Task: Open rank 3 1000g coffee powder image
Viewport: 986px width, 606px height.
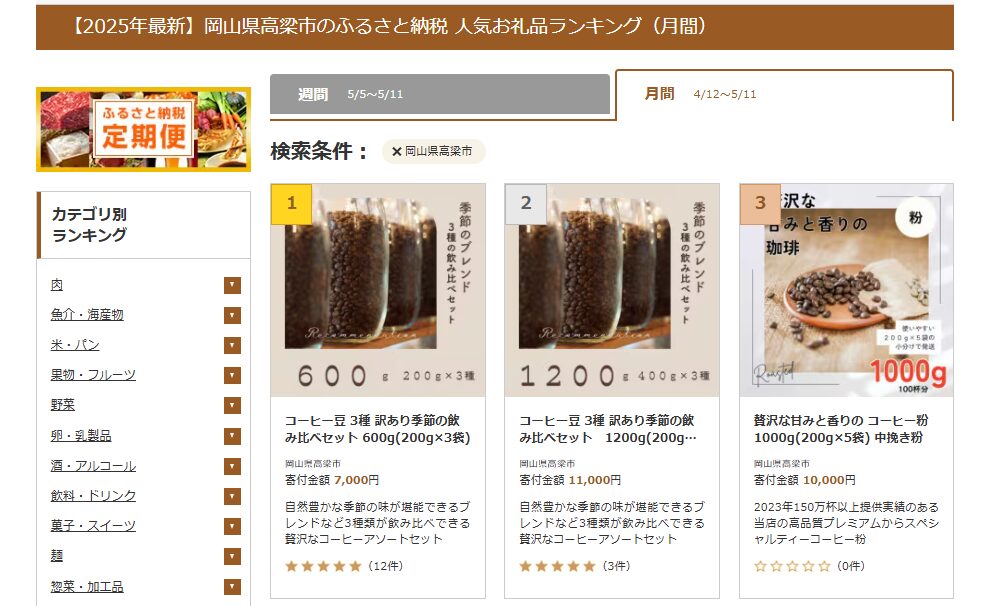Action: [846, 290]
